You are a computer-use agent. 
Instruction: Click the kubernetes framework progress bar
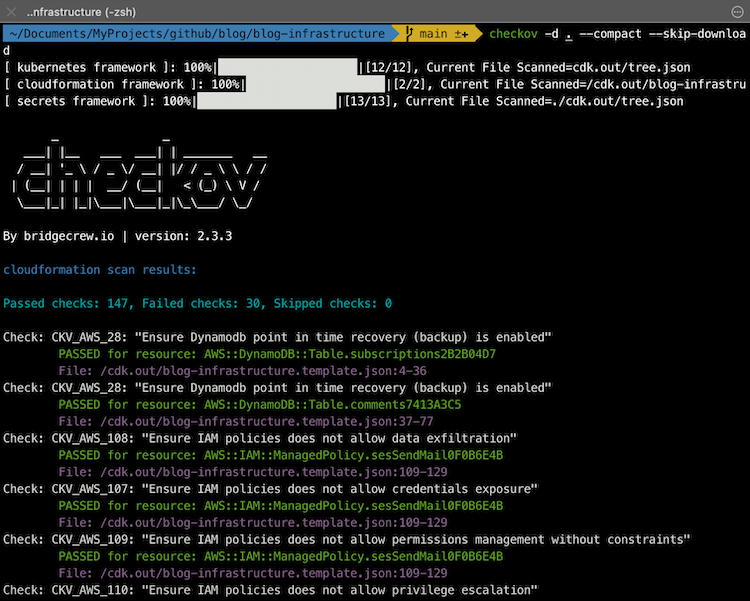(x=287, y=67)
